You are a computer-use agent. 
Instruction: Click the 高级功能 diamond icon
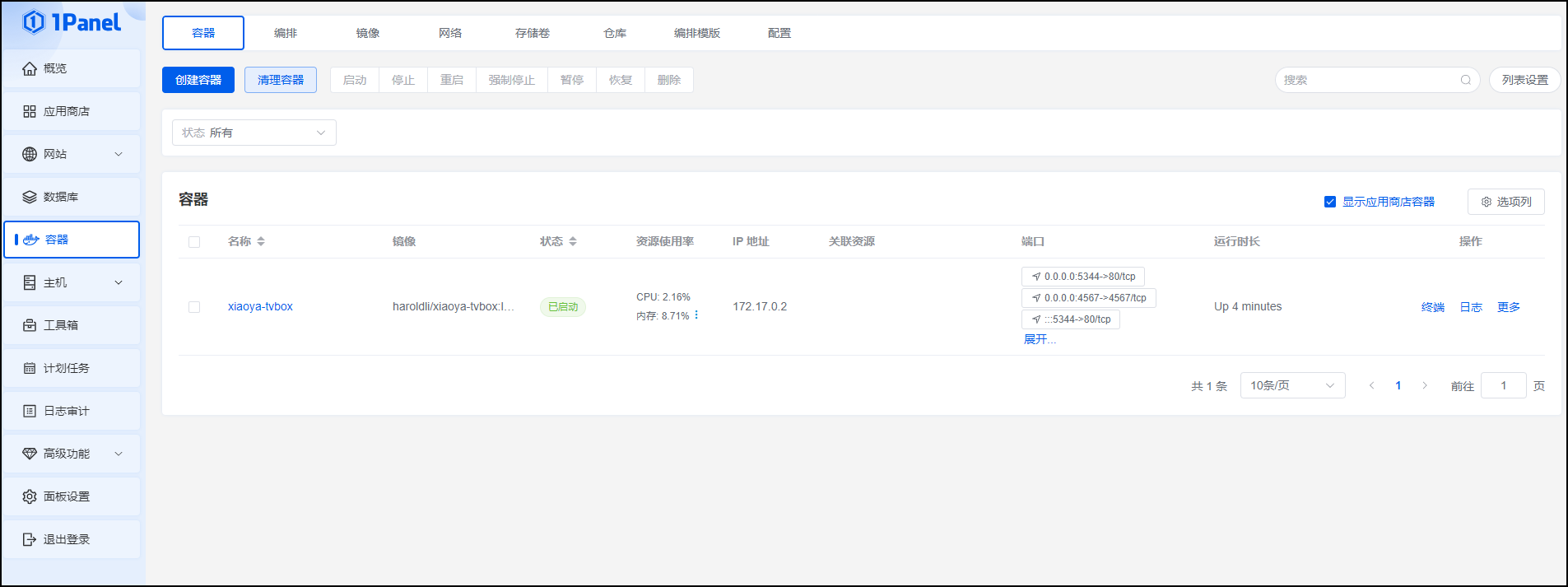pyautogui.click(x=30, y=454)
